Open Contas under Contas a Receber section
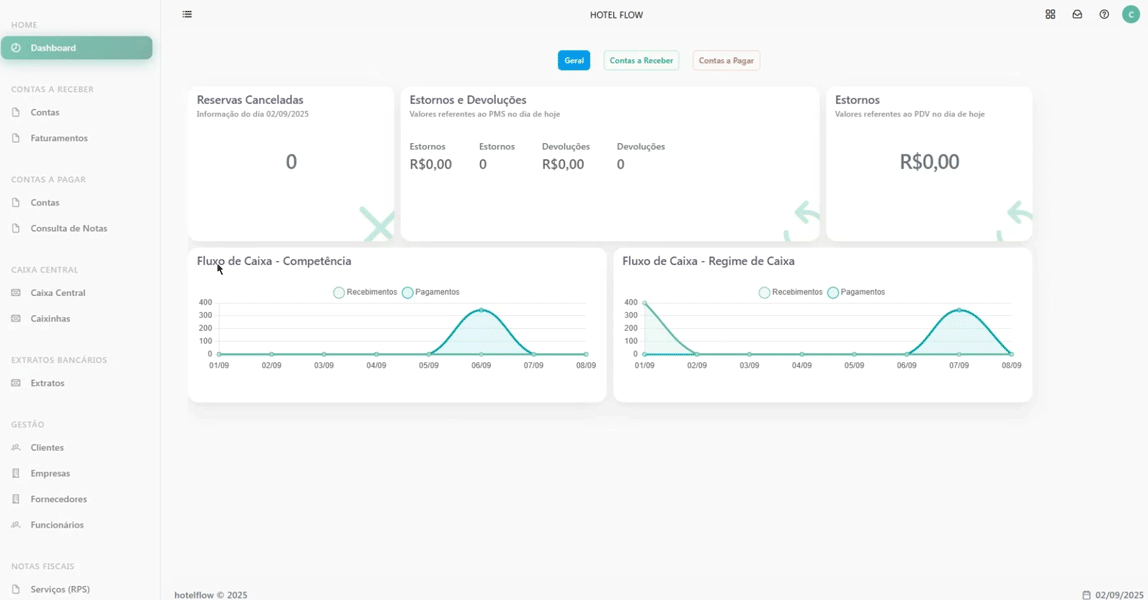 point(45,113)
